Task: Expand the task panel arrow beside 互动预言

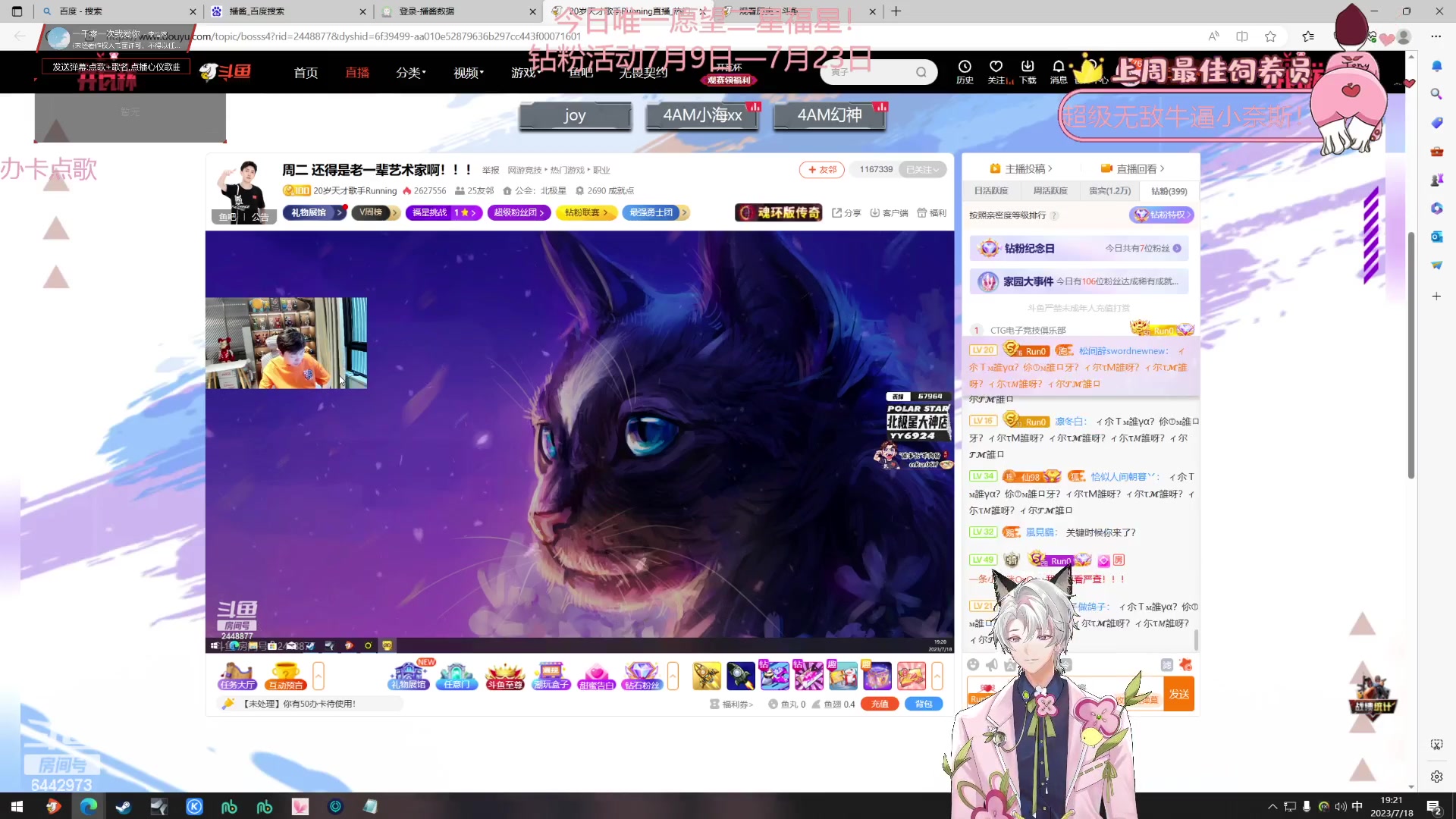Action: point(318,676)
